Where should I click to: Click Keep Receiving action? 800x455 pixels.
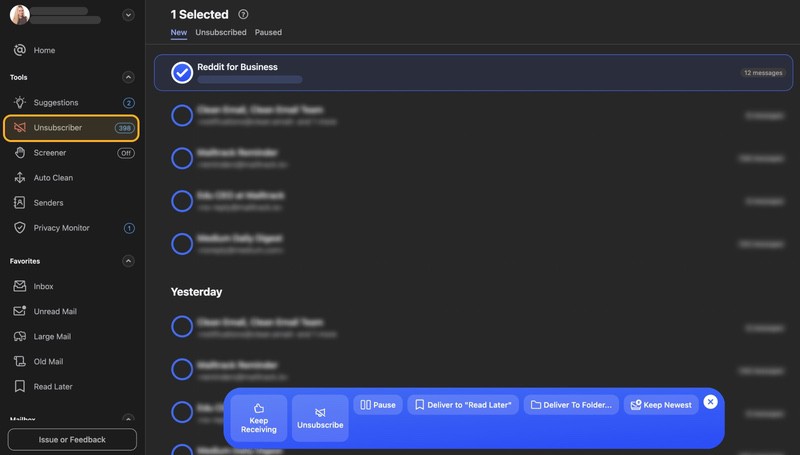tap(259, 418)
